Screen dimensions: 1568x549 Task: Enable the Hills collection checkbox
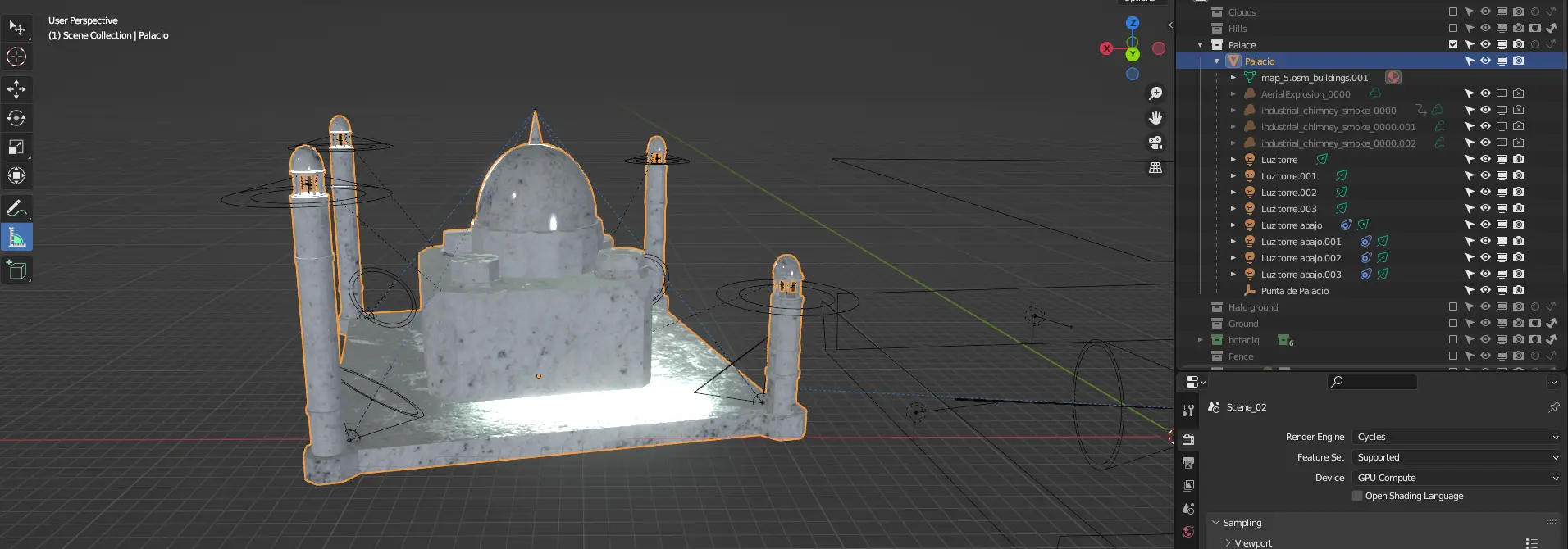pyautogui.click(x=1453, y=28)
